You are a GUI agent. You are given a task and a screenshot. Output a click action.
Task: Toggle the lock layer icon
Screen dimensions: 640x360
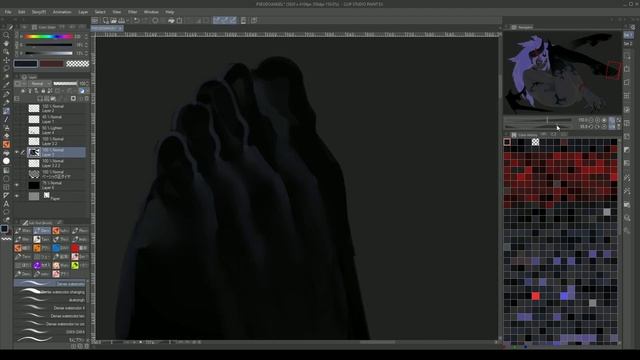pyautogui.click(x=43, y=91)
